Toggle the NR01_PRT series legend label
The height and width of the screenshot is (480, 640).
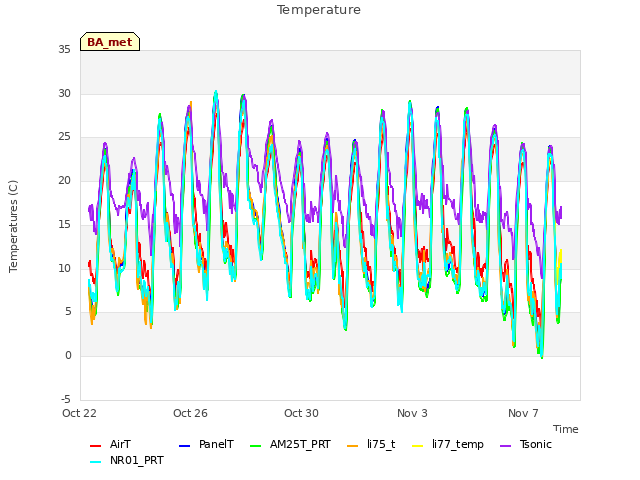137,460
